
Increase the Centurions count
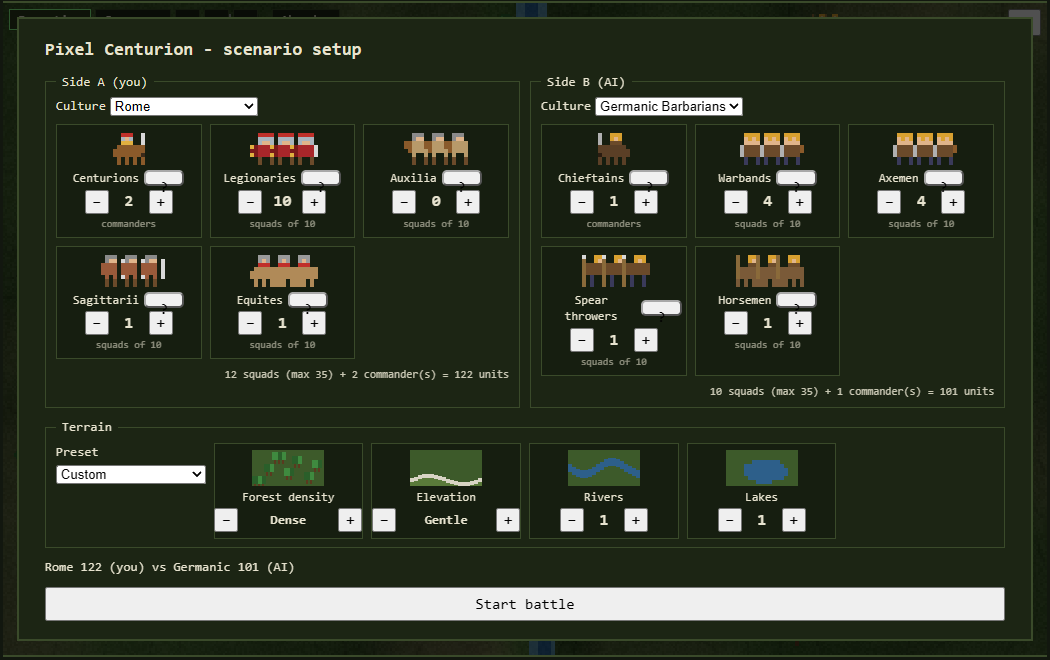tap(161, 202)
